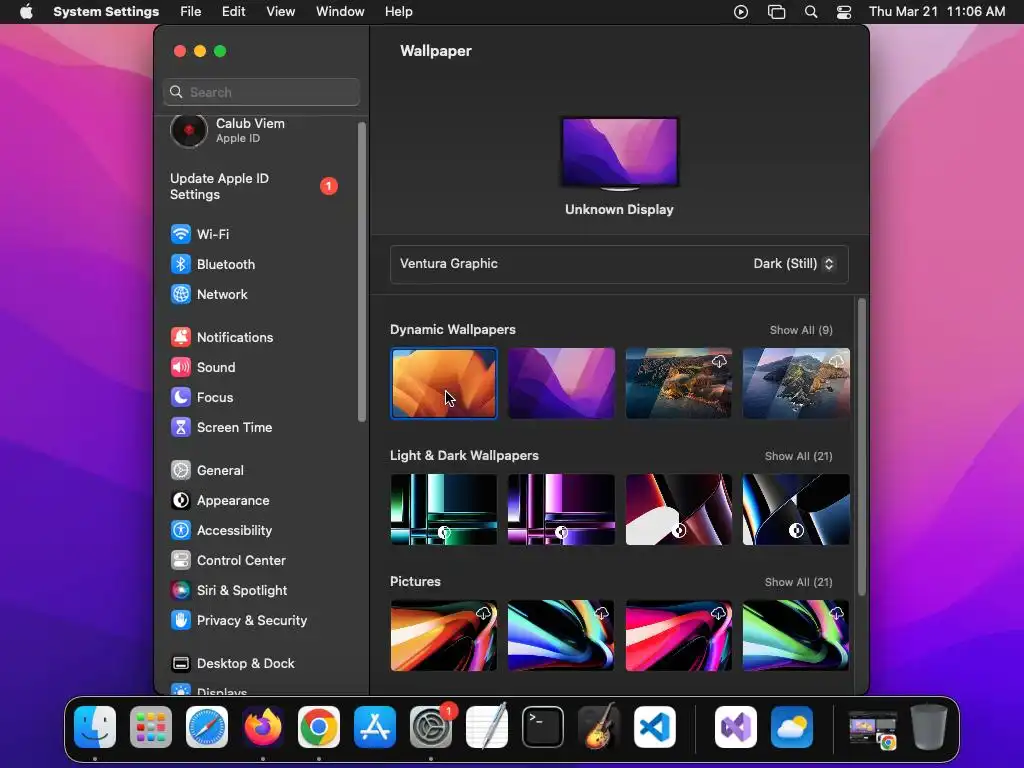The image size is (1024, 768).
Task: Select the Big Sur coastline dynamic wallpaper
Action: pos(679,383)
